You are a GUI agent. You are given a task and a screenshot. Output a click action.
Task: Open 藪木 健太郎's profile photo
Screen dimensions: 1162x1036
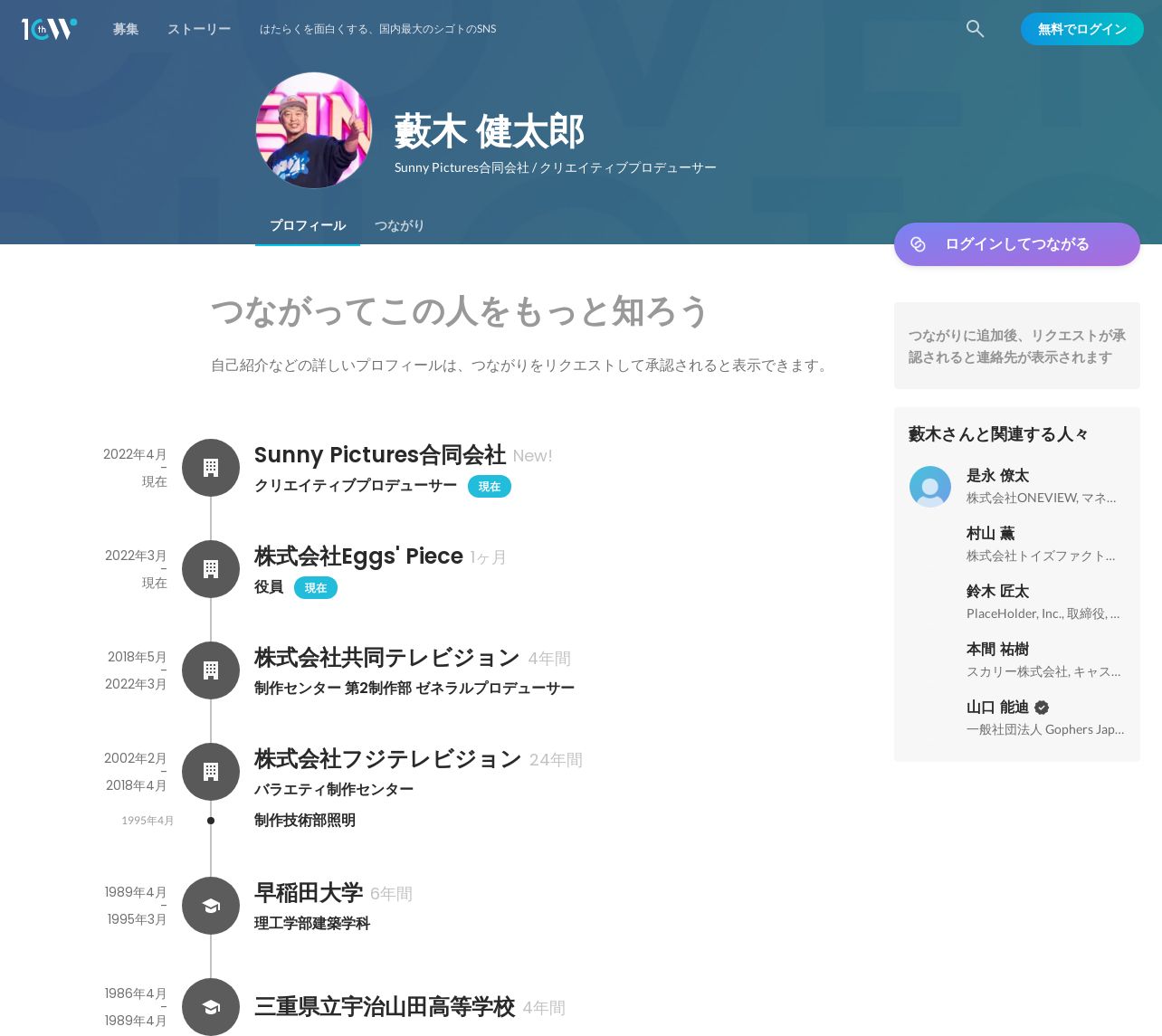(314, 130)
